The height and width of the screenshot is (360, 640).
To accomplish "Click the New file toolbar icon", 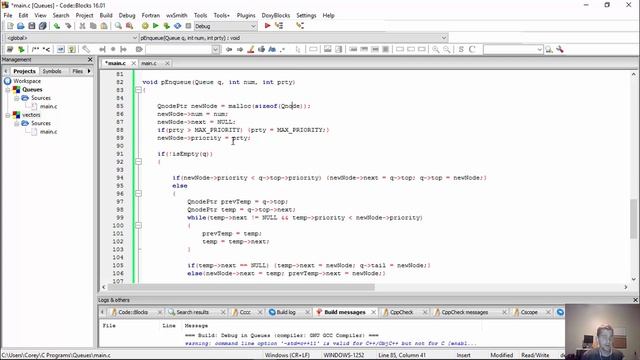I will (10, 26).
